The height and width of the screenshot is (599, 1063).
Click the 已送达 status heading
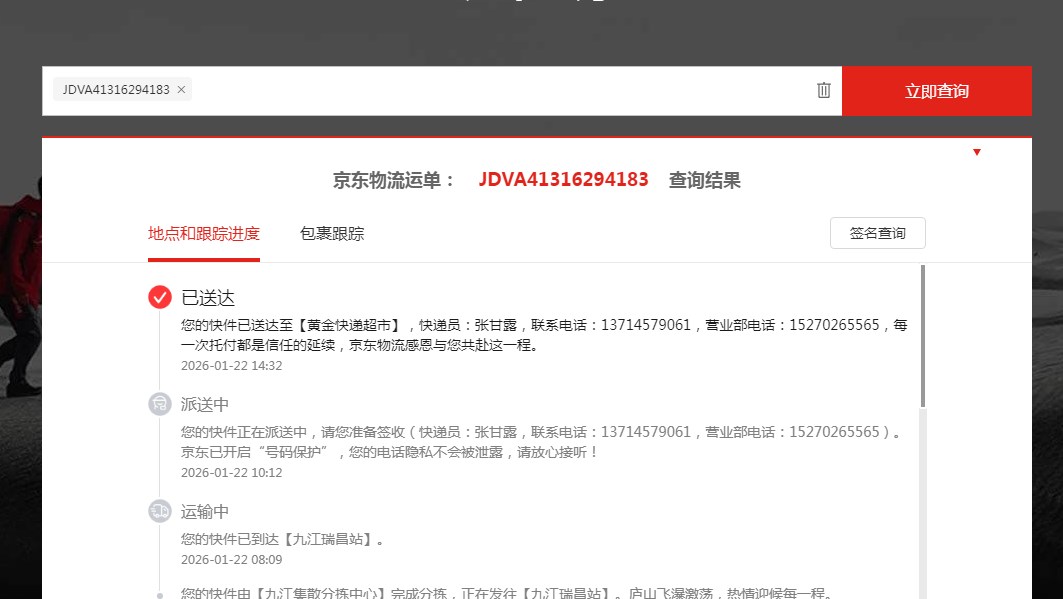click(208, 298)
